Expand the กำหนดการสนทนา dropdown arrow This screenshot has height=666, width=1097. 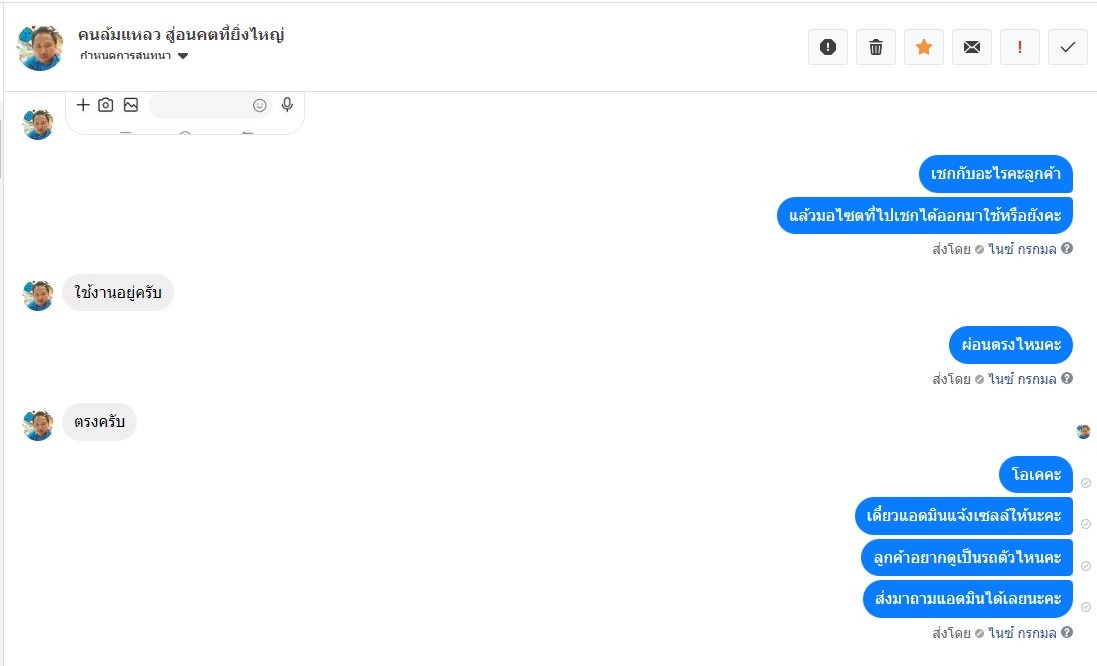(183, 56)
